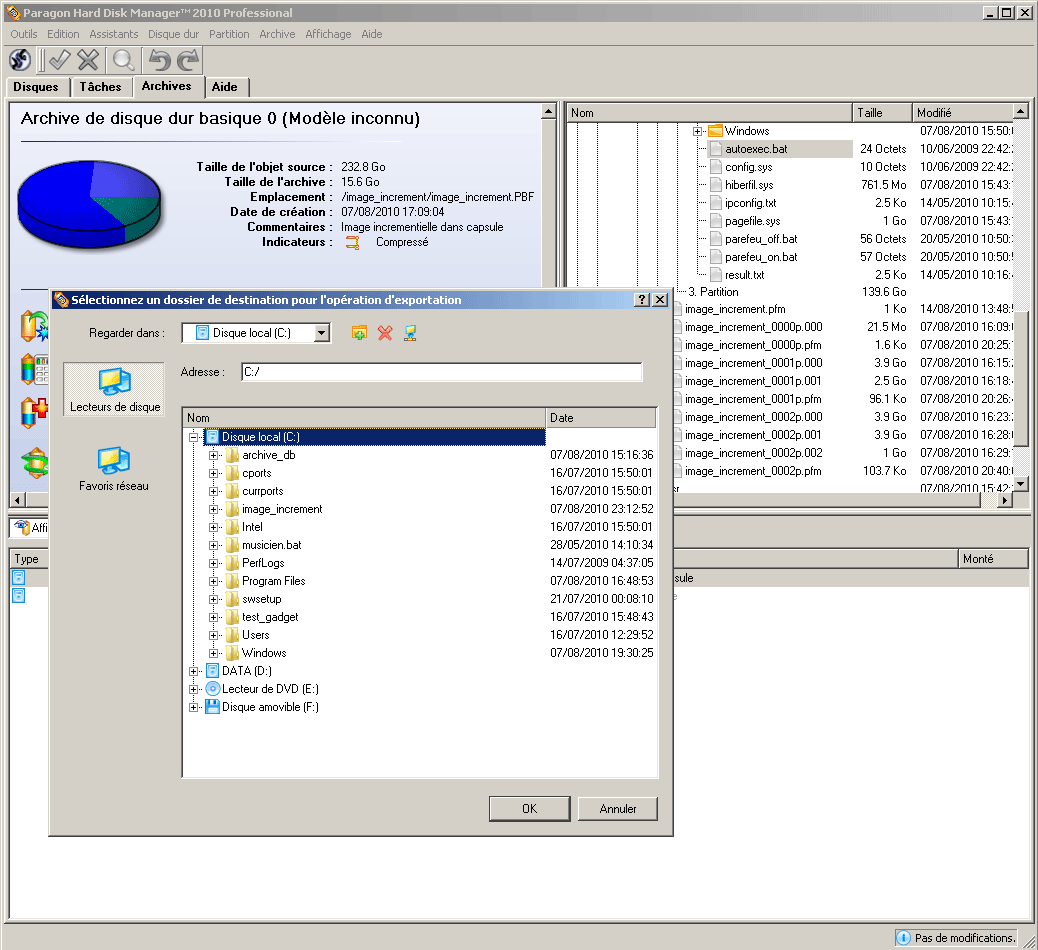Collapse the Disque local (C:) tree node

tap(193, 437)
